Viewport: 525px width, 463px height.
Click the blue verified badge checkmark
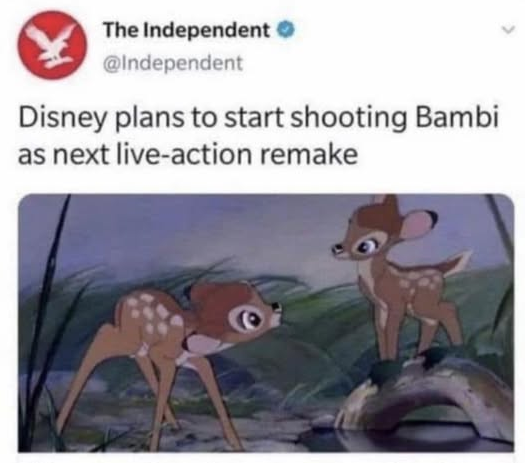[285, 30]
